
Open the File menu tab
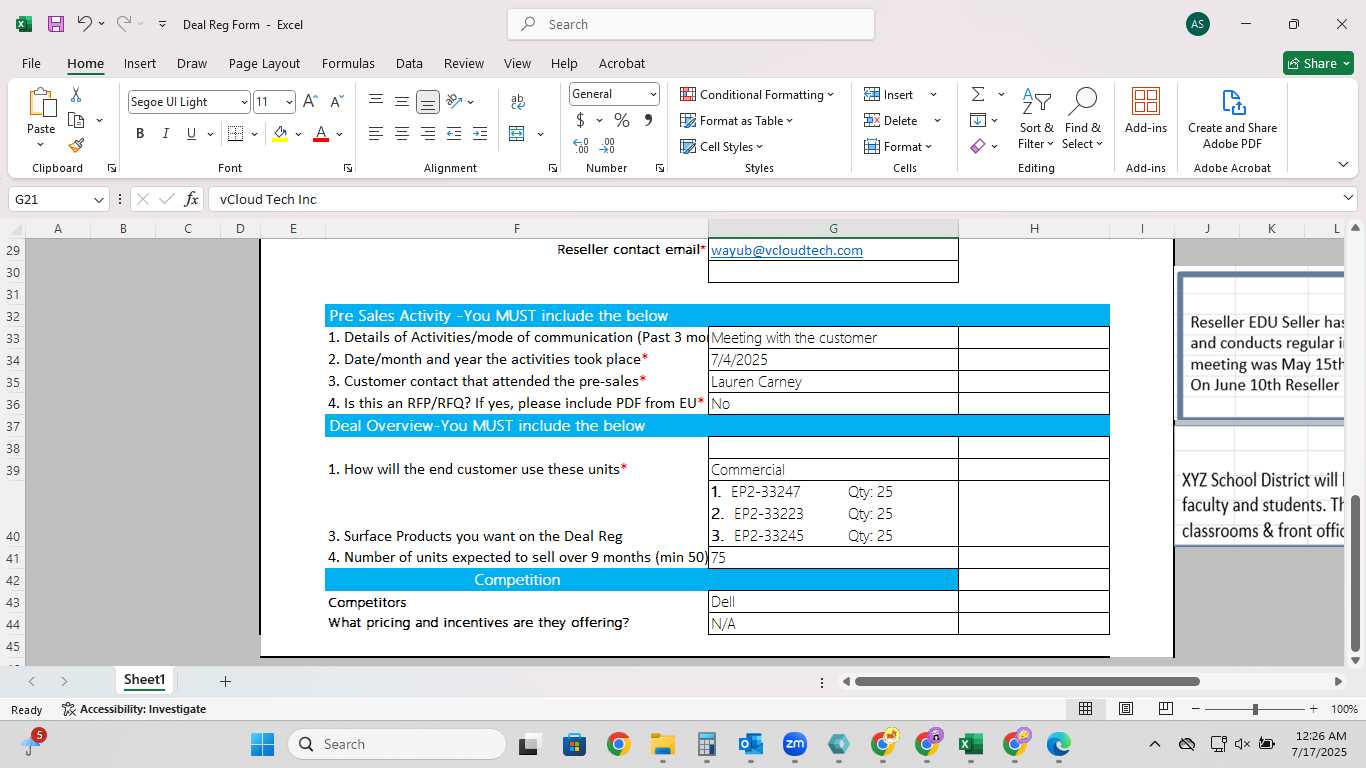tap(31, 63)
